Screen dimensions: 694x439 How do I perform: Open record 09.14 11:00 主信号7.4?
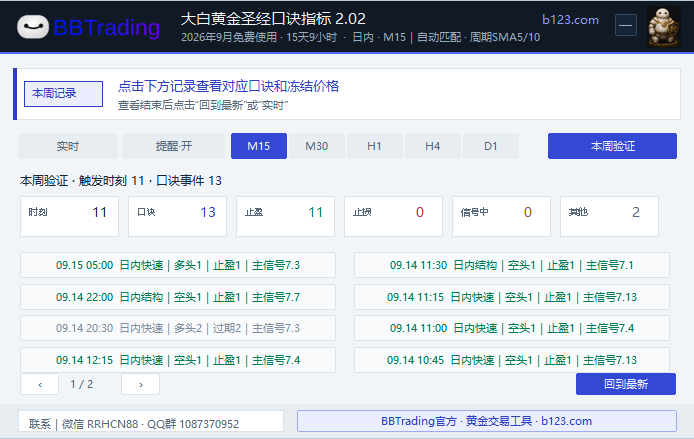512,328
